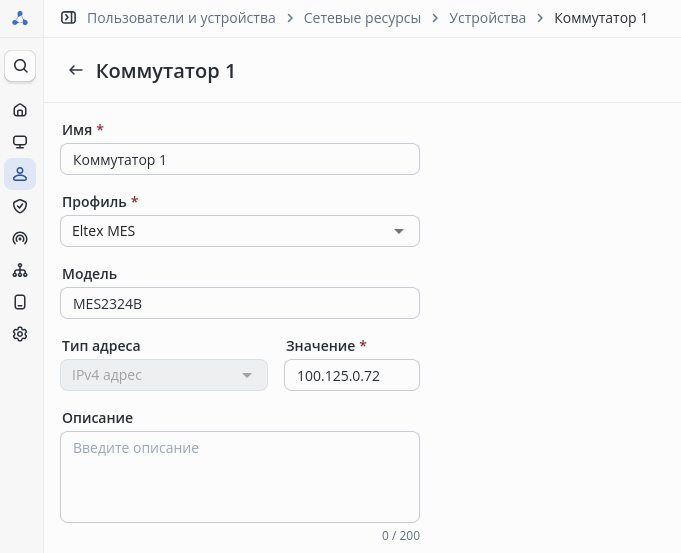This screenshot has height=553, width=681.
Task: Click the wireless signal sidebar icon
Action: [x=20, y=238]
